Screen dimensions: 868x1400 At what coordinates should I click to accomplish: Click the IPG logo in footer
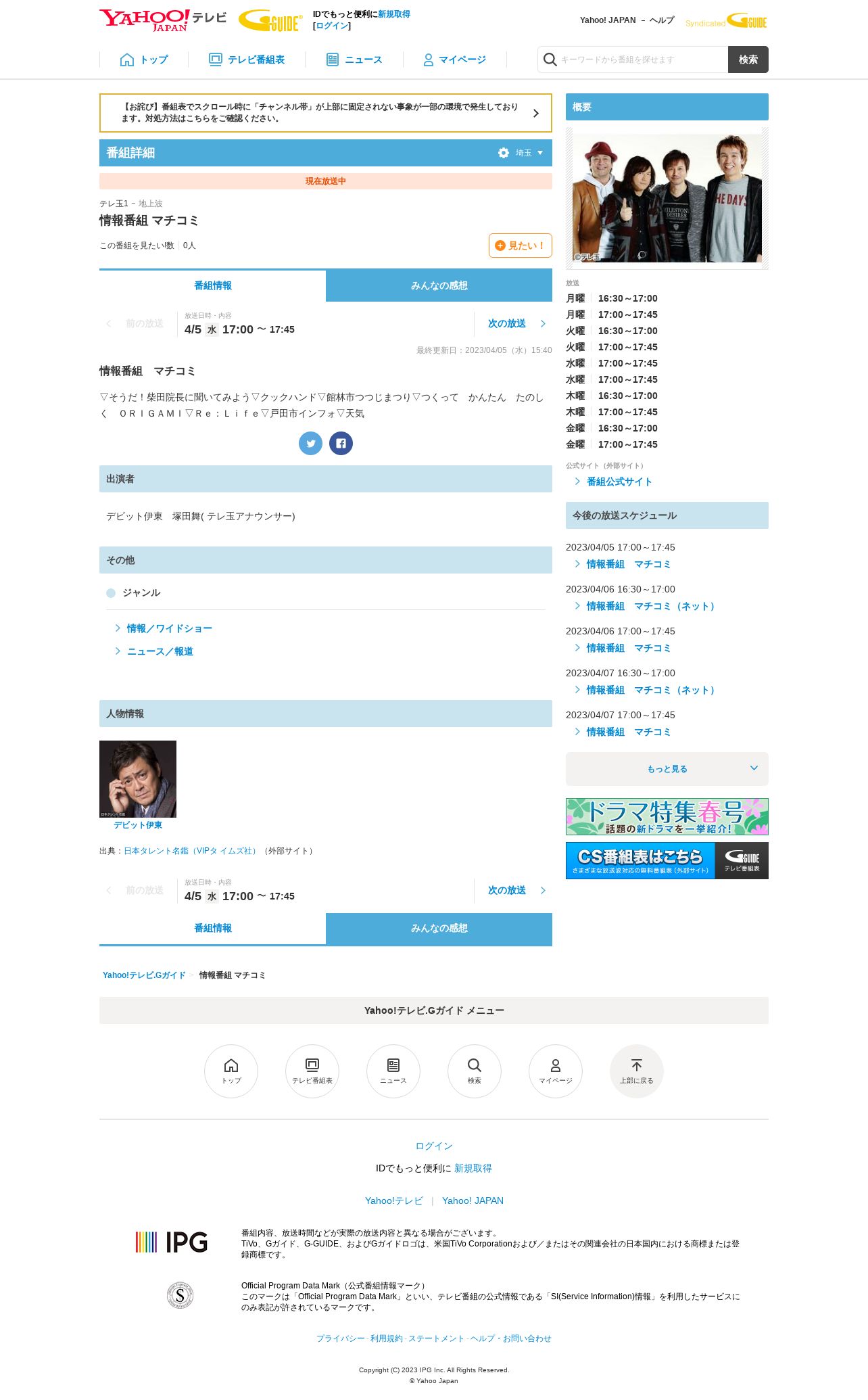click(x=171, y=1242)
